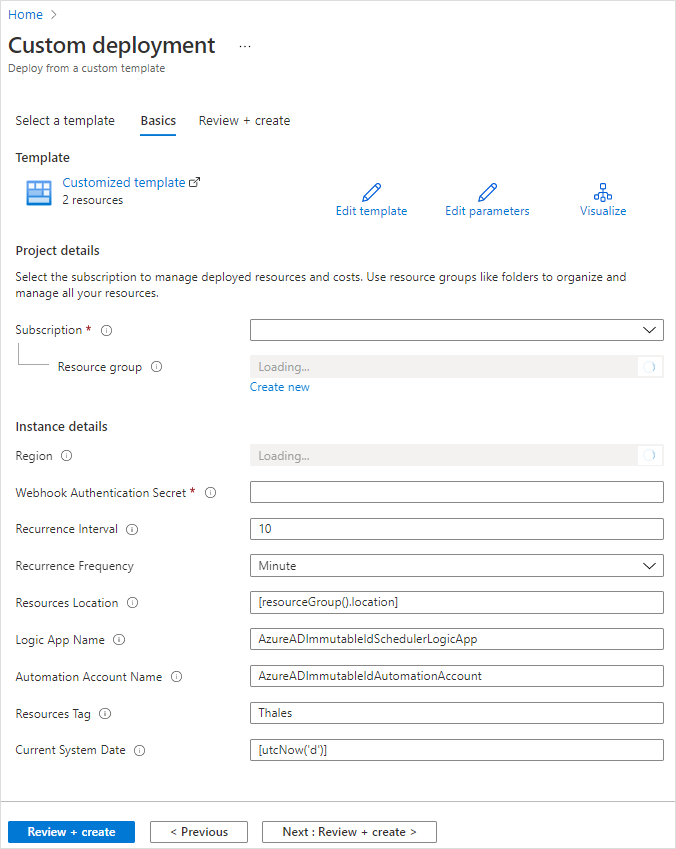The image size is (676, 849).
Task: Switch to the Select a template tab
Action: pos(65,120)
